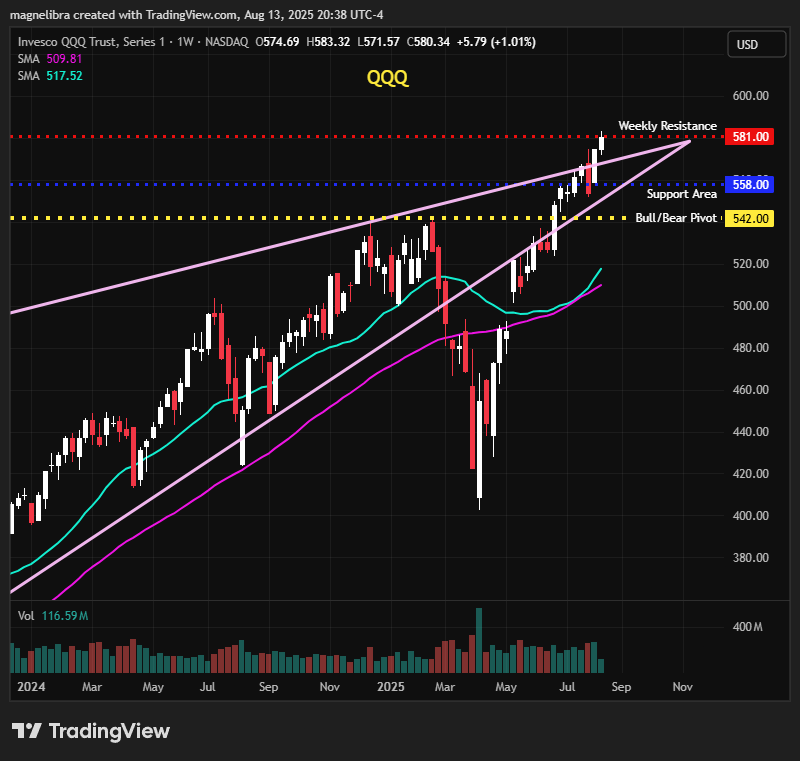Click the Nov label after Sep on time axis
The width and height of the screenshot is (800, 761).
tap(682, 687)
